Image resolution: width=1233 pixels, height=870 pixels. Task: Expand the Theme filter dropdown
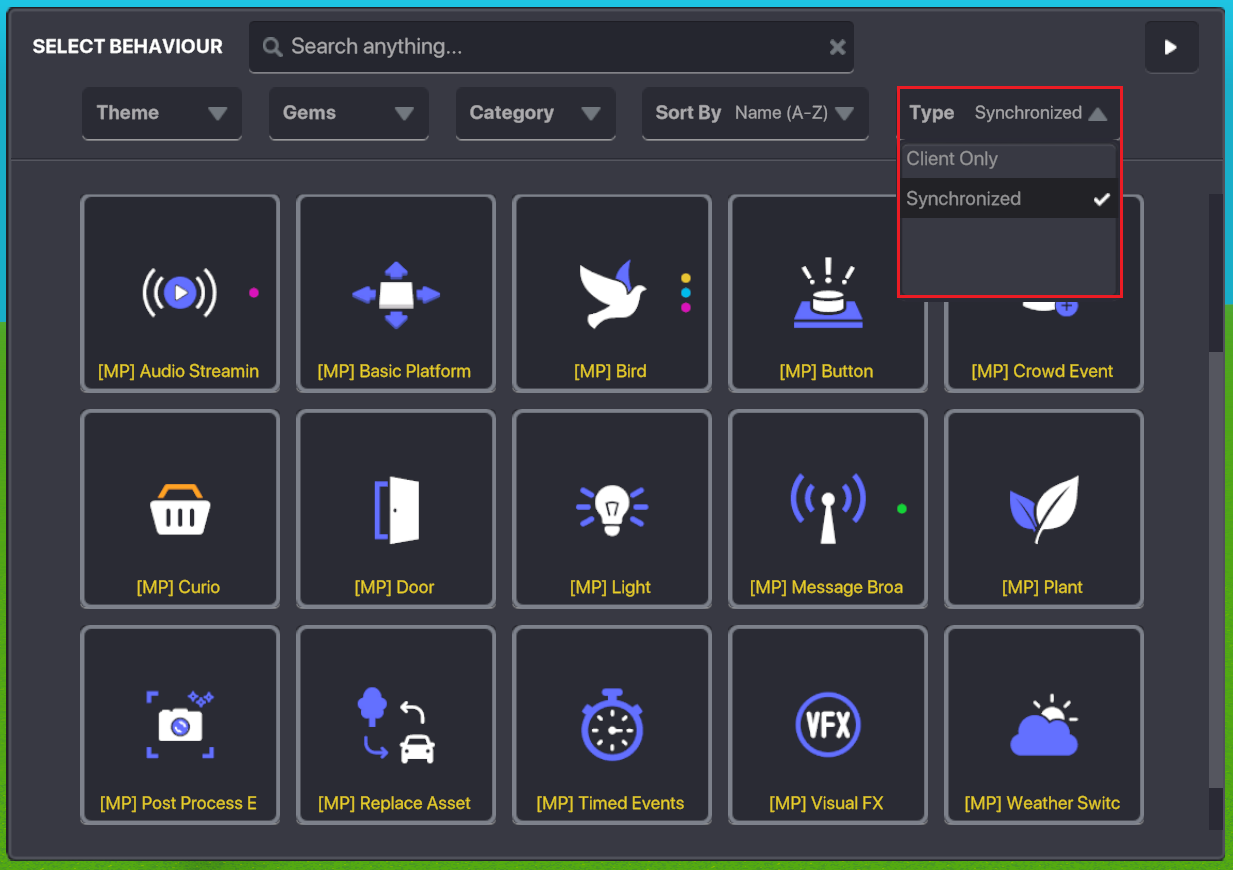[x=162, y=113]
